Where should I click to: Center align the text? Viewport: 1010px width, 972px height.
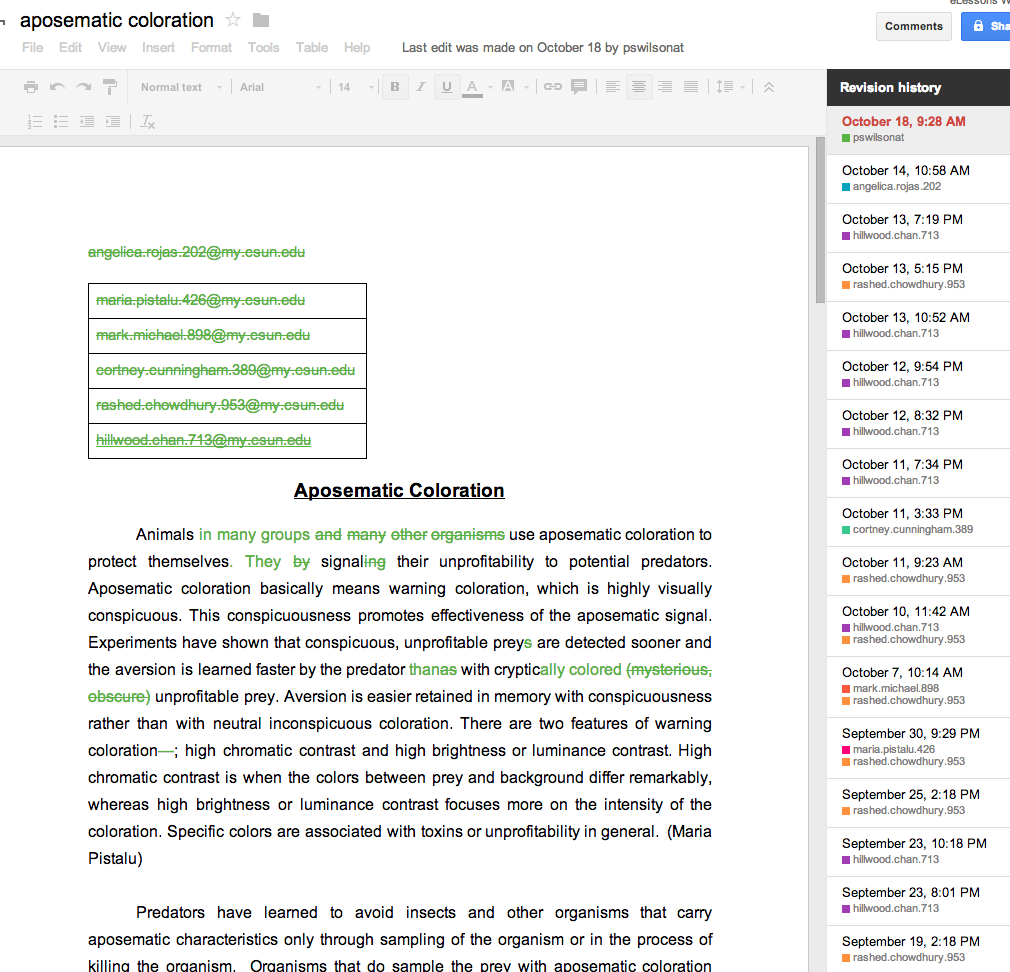pyautogui.click(x=639, y=86)
